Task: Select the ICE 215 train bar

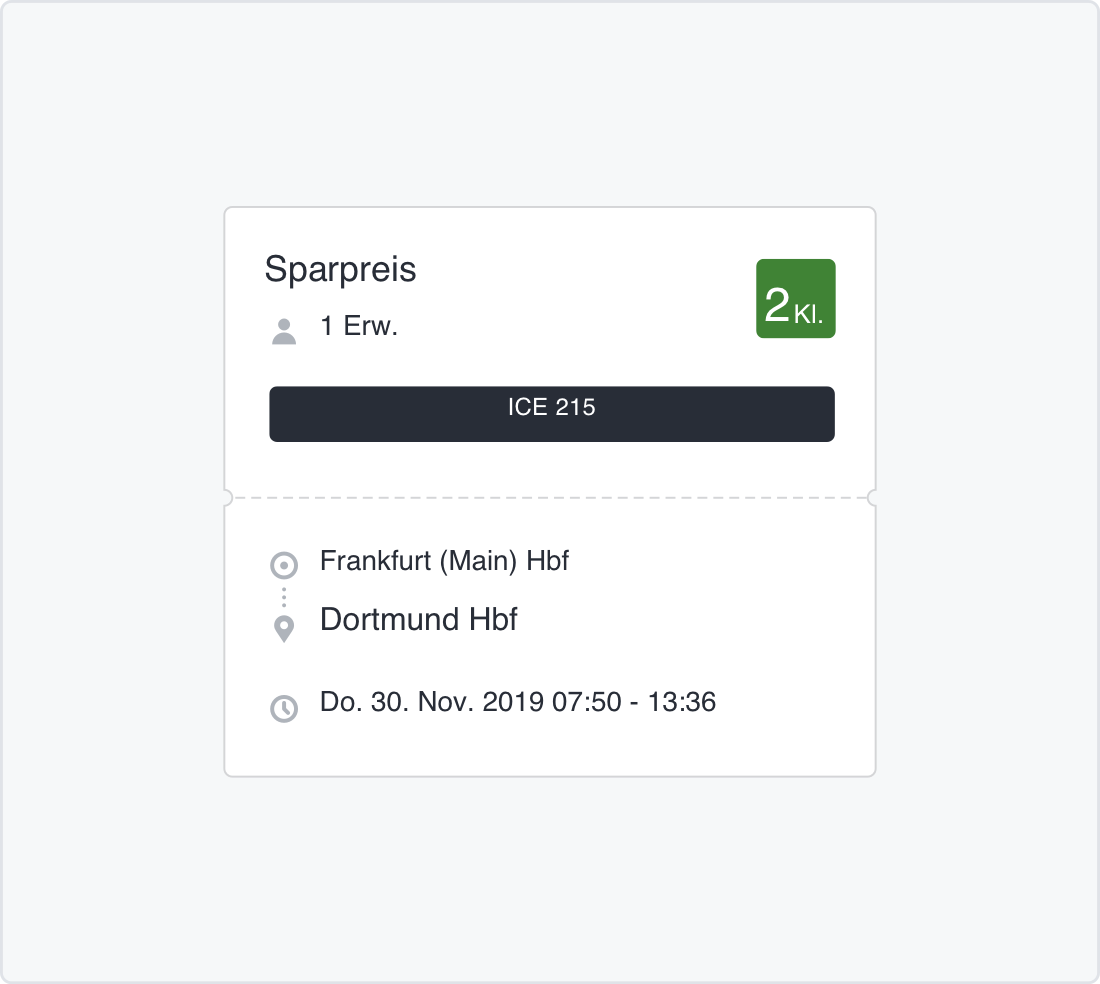Action: [x=552, y=413]
